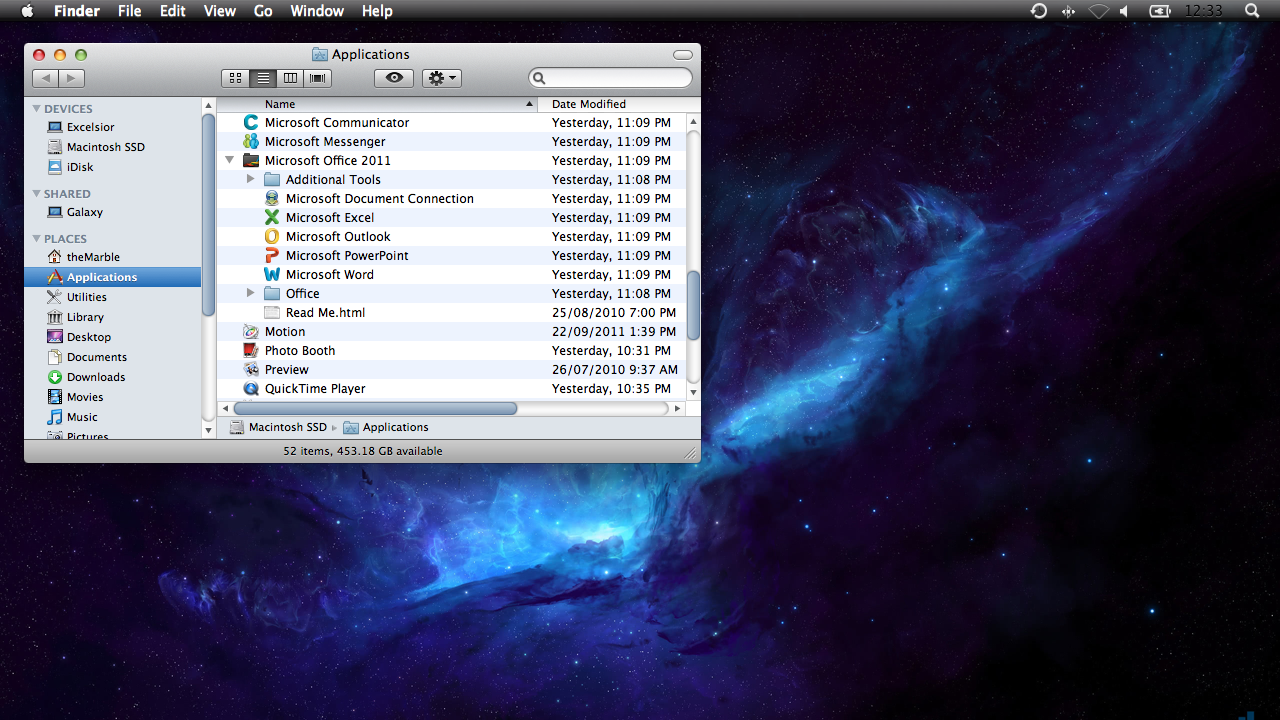Click the Additional Tools folder icon
The image size is (1280, 720).
point(272,179)
